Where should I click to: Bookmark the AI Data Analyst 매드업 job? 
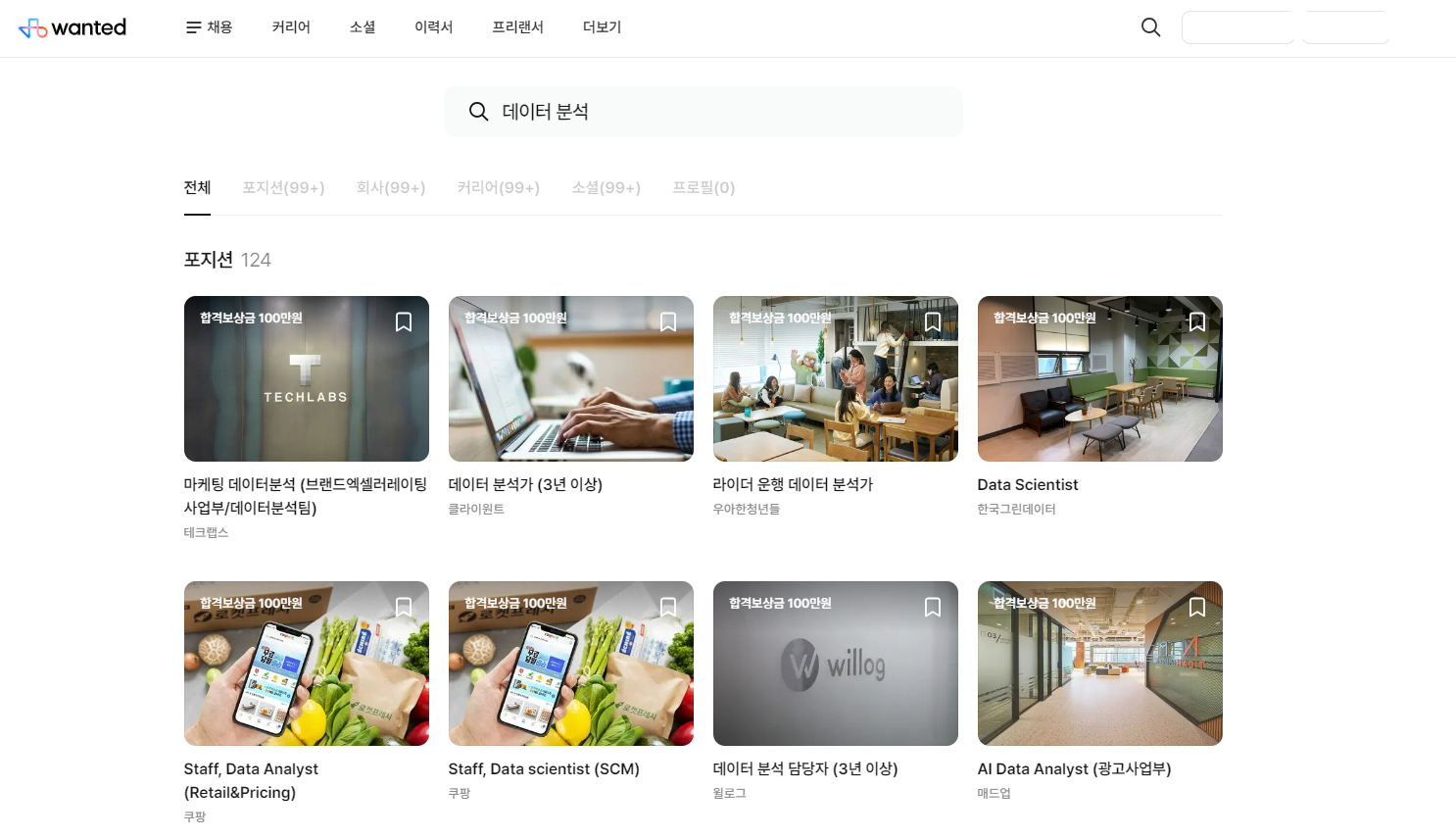point(1196,608)
